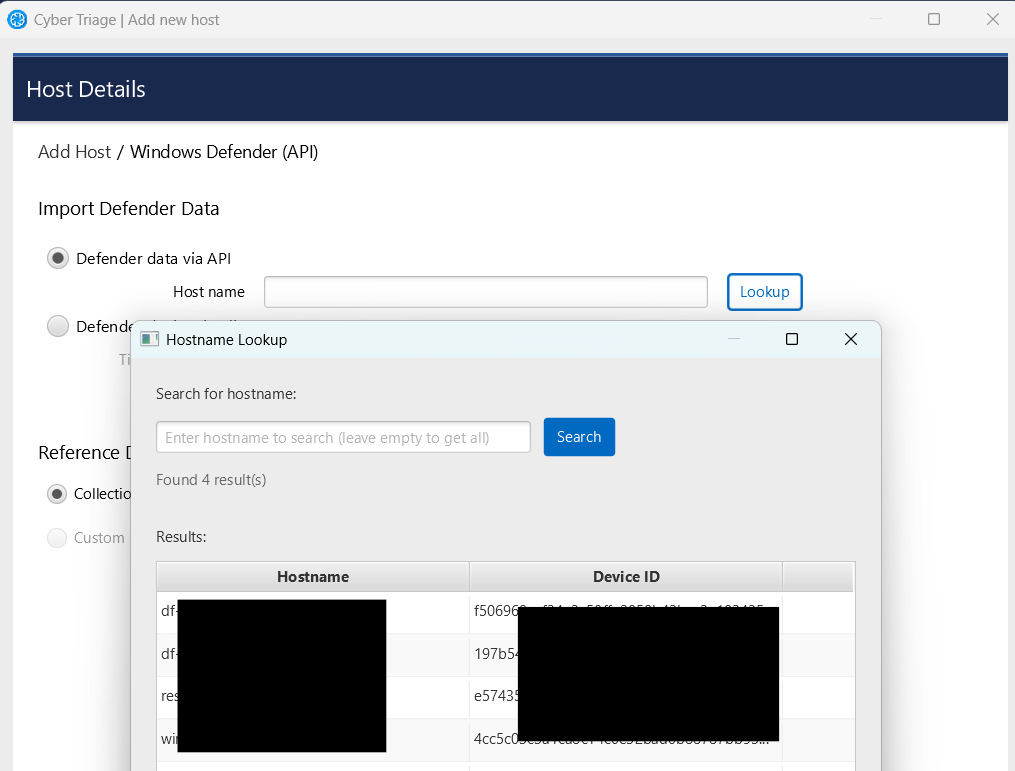
Task: Select the Collection radio button under Reference
Action: [57, 493]
